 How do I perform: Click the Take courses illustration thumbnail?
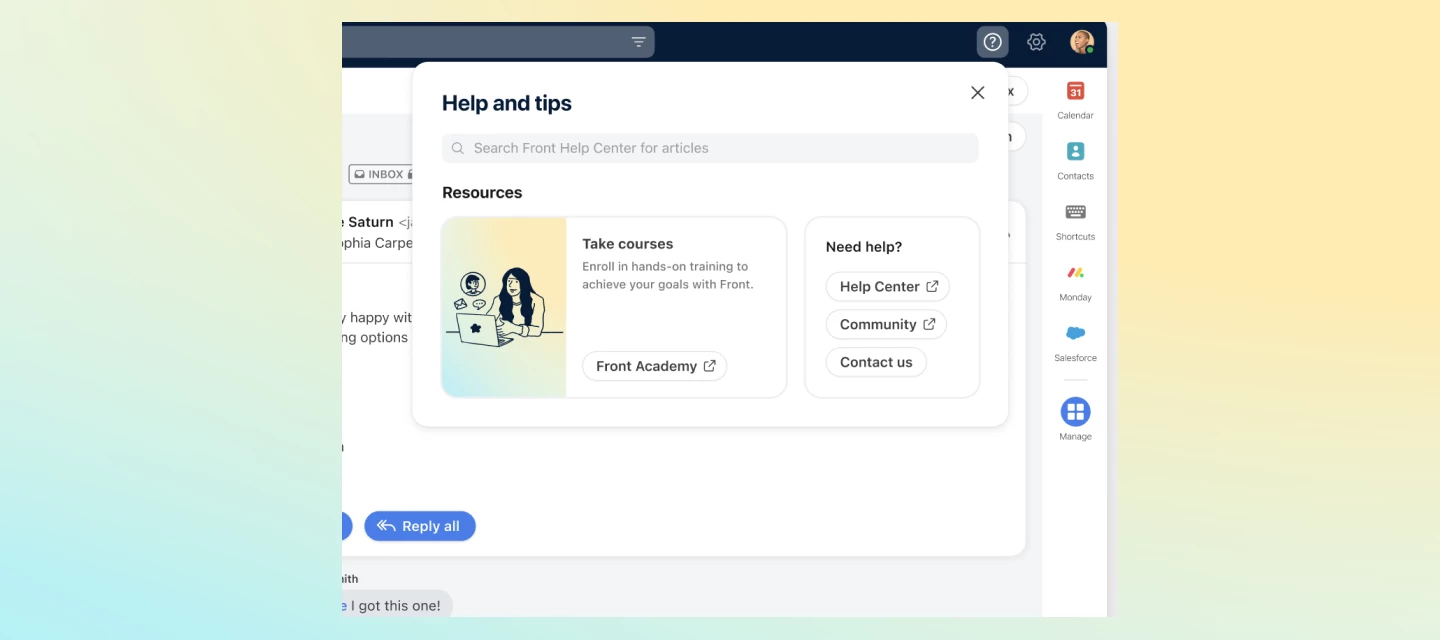[x=504, y=307]
